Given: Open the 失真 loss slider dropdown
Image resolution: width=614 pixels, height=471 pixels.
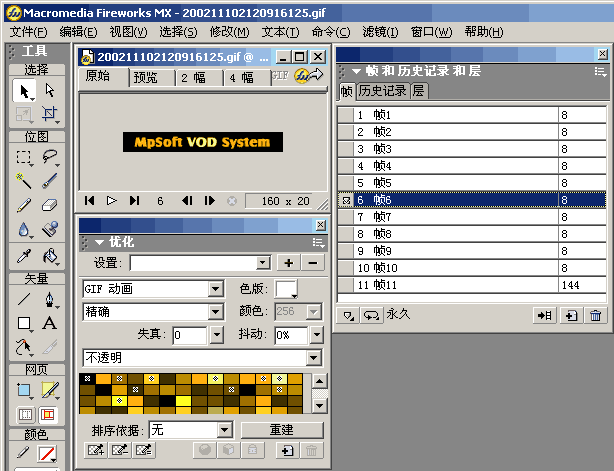Looking at the screenshot, I should click(217, 335).
